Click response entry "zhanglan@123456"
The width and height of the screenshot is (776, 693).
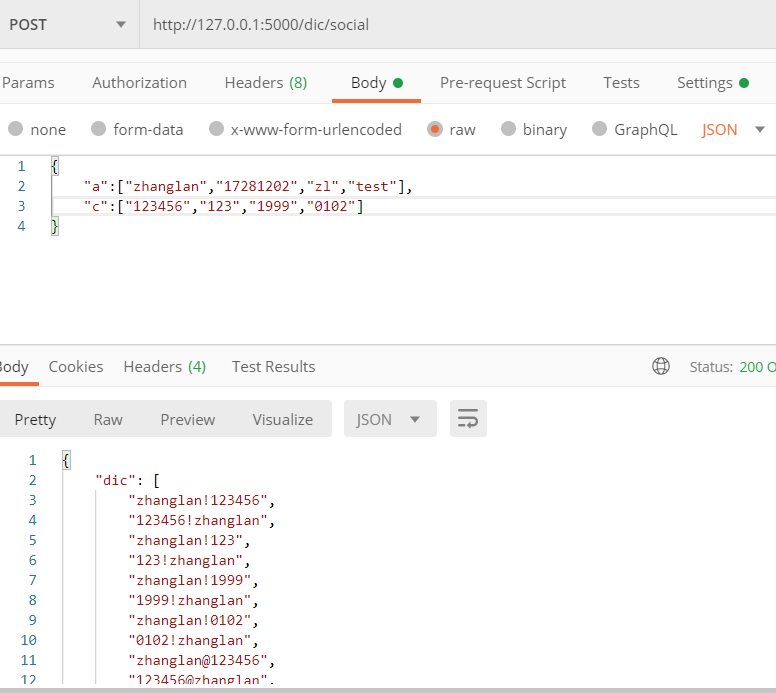point(201,660)
